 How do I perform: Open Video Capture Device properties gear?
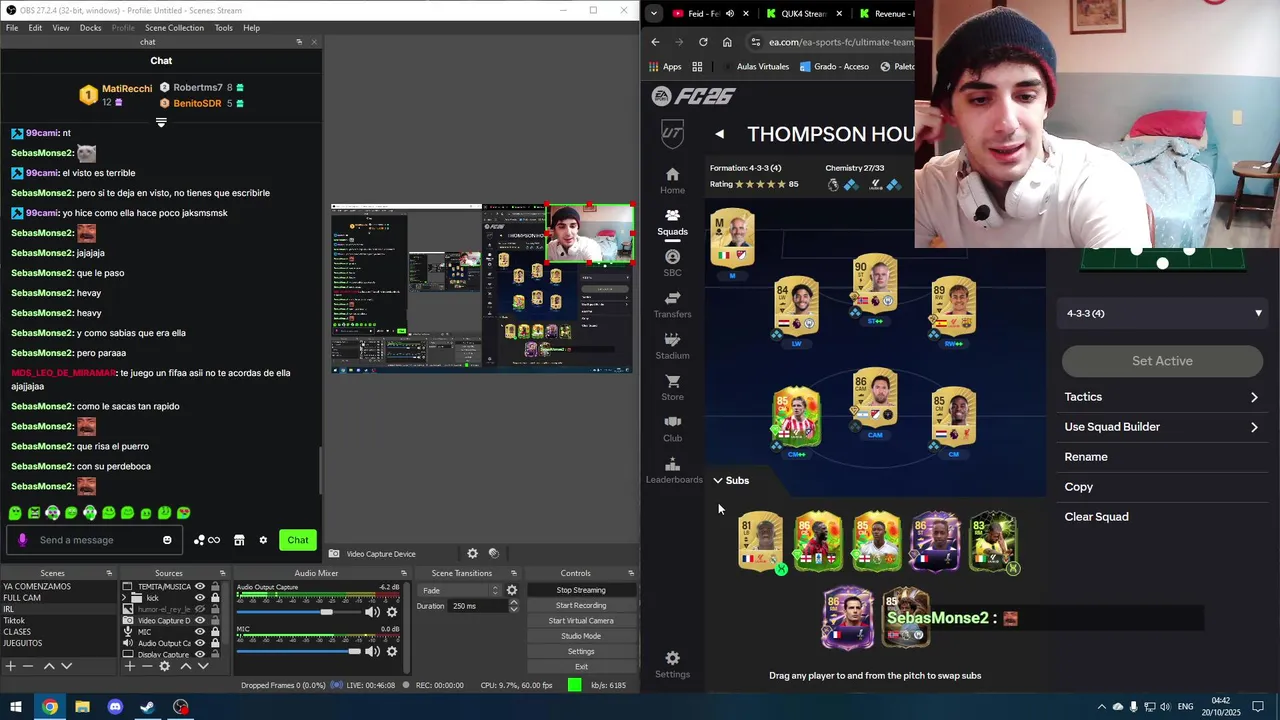click(473, 553)
